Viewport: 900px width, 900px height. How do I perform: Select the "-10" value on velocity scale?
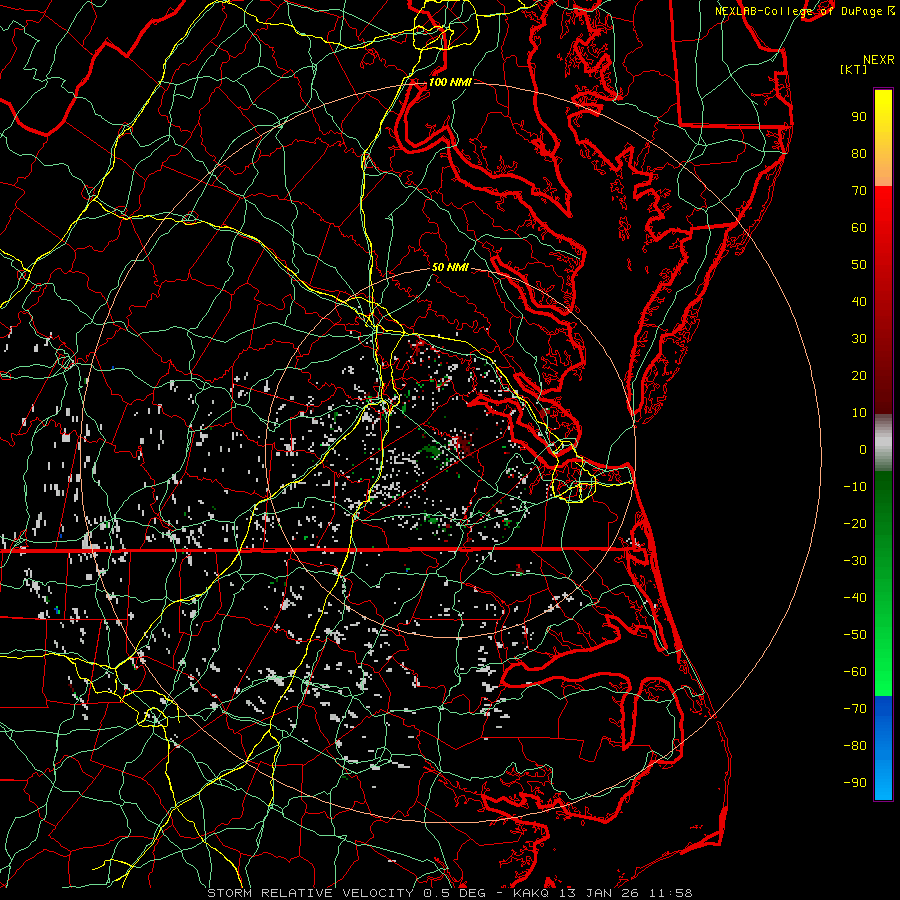(x=855, y=487)
